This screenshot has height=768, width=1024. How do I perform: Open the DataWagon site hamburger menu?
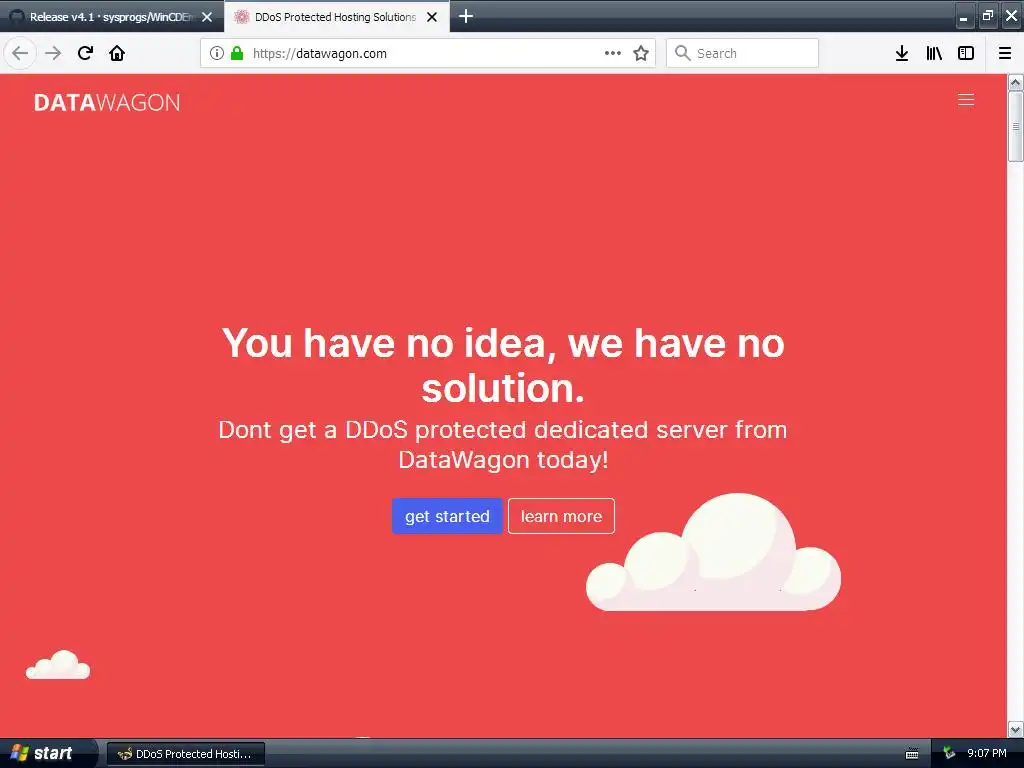tap(966, 99)
